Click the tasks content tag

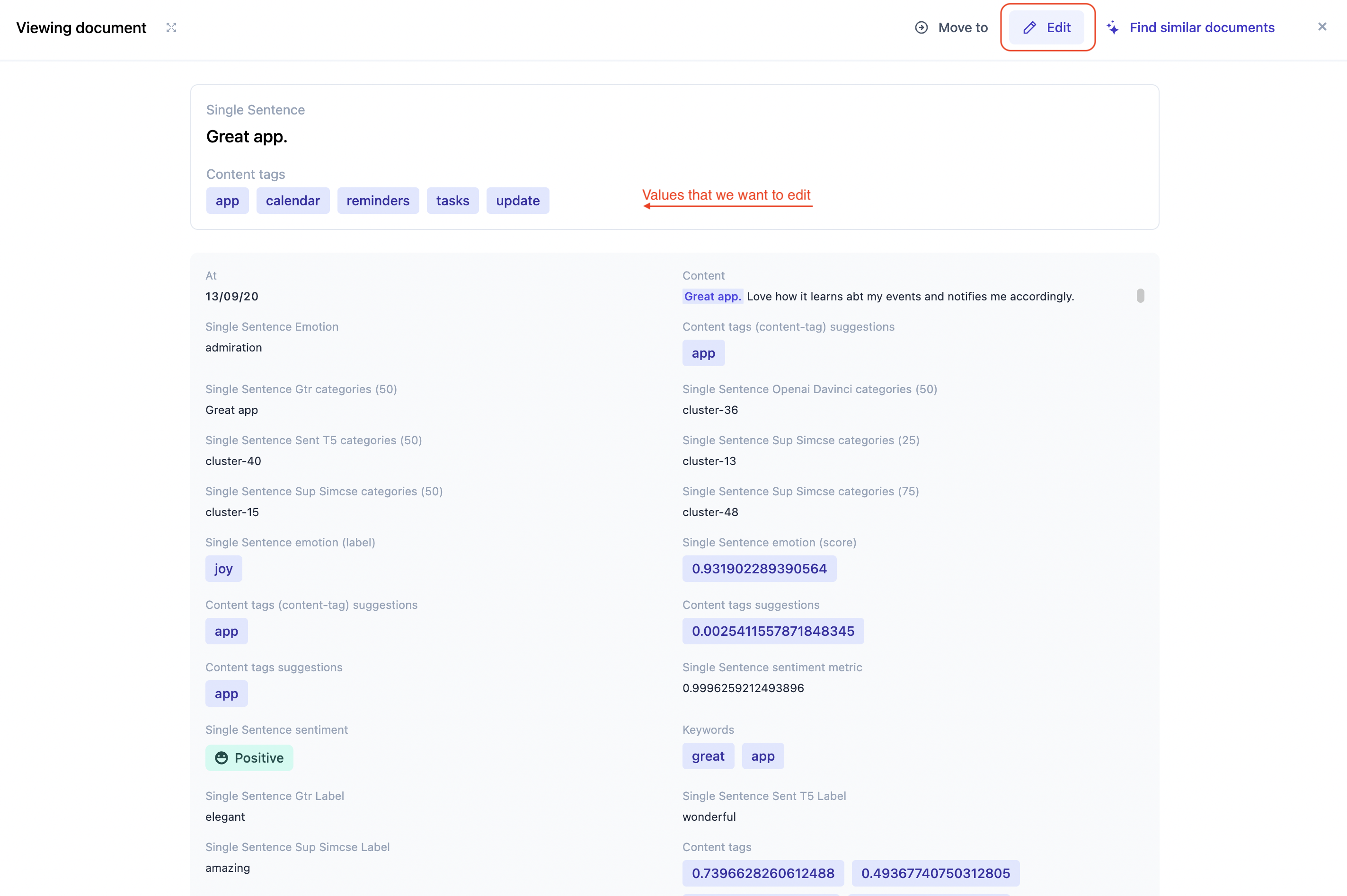[x=452, y=201]
